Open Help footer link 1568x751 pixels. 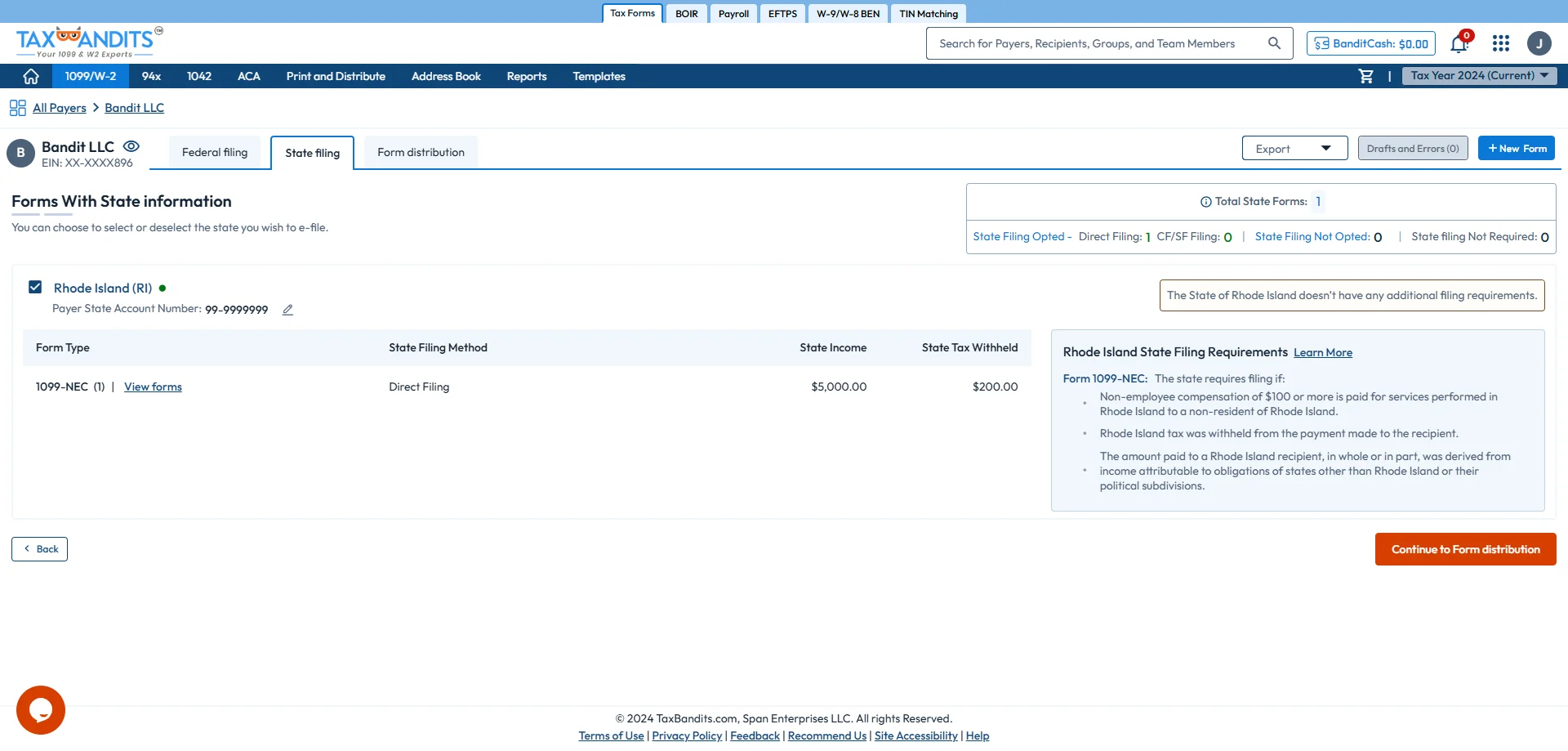coord(978,735)
